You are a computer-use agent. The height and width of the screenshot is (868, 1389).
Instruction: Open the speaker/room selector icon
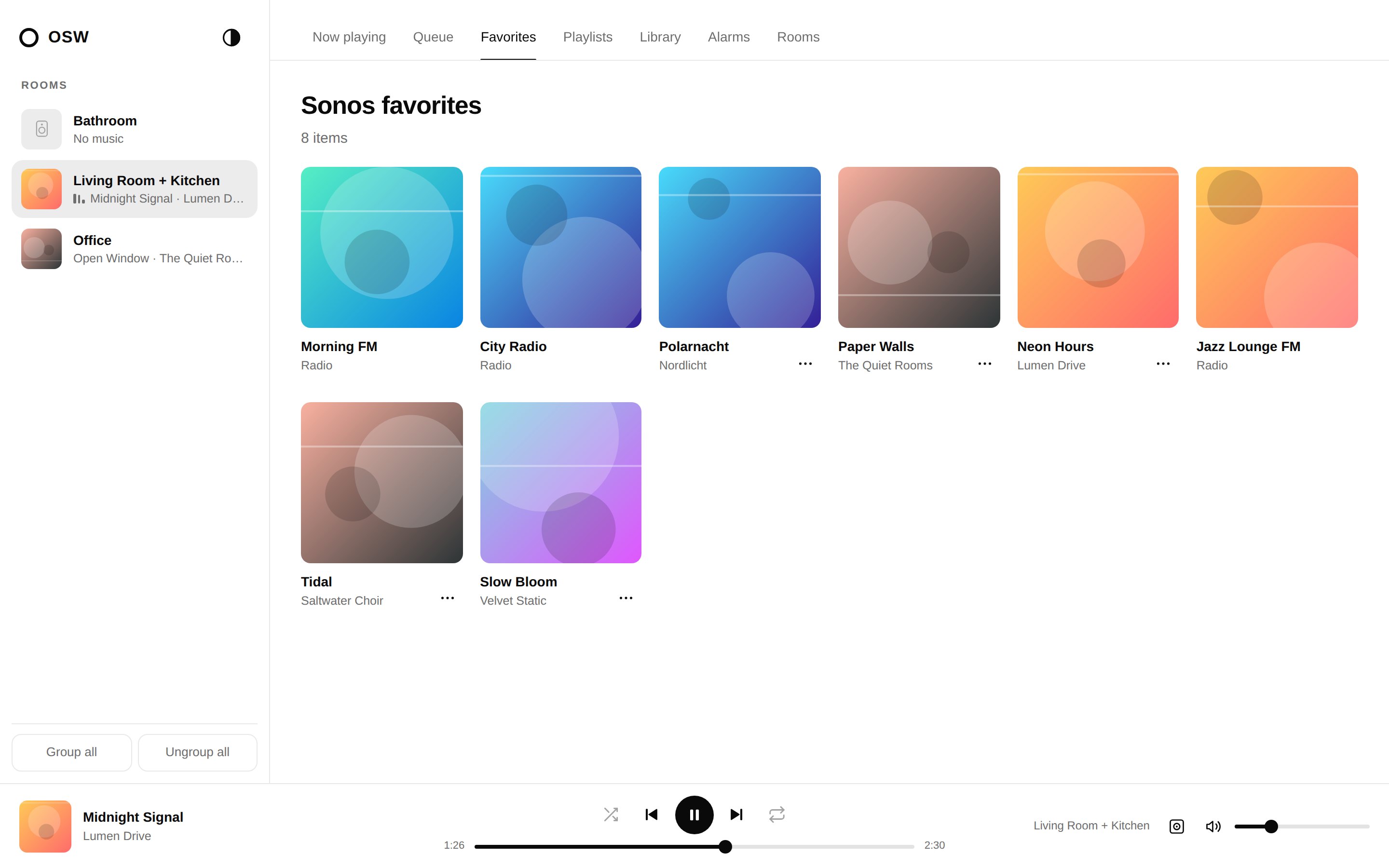click(x=1177, y=826)
